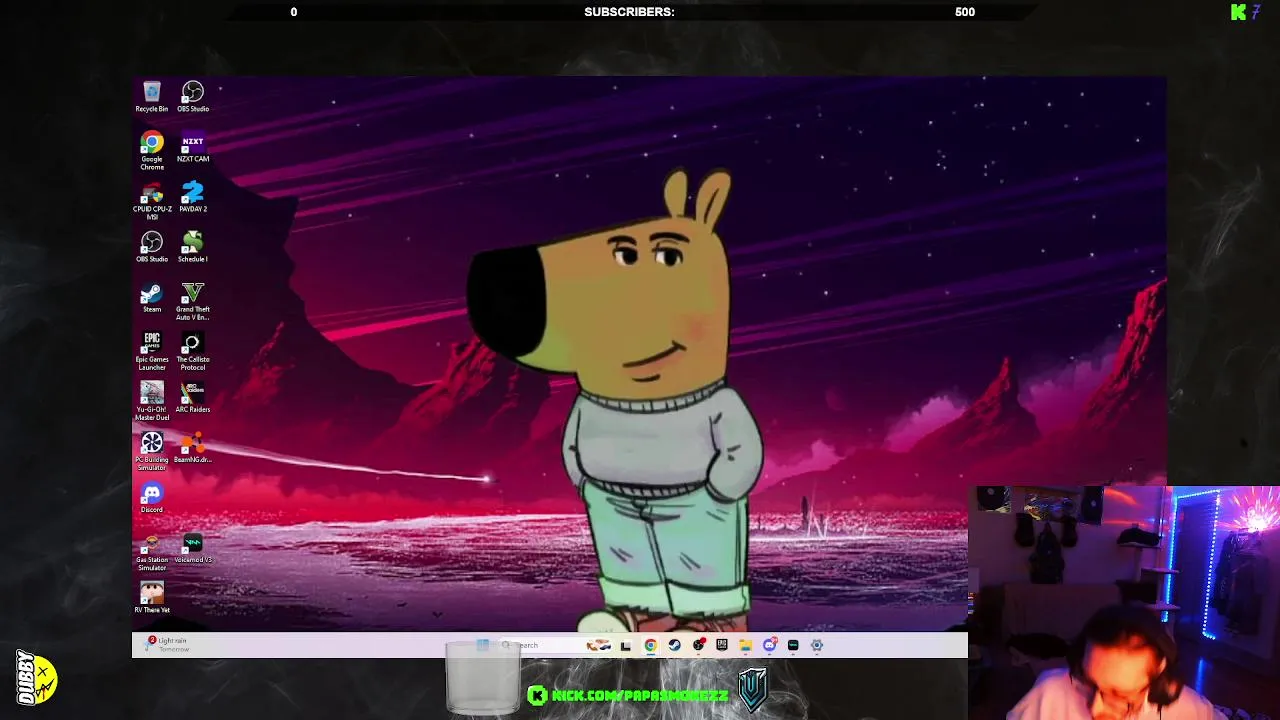Select OBS Studio shortcut beside Schedule I

click(152, 248)
